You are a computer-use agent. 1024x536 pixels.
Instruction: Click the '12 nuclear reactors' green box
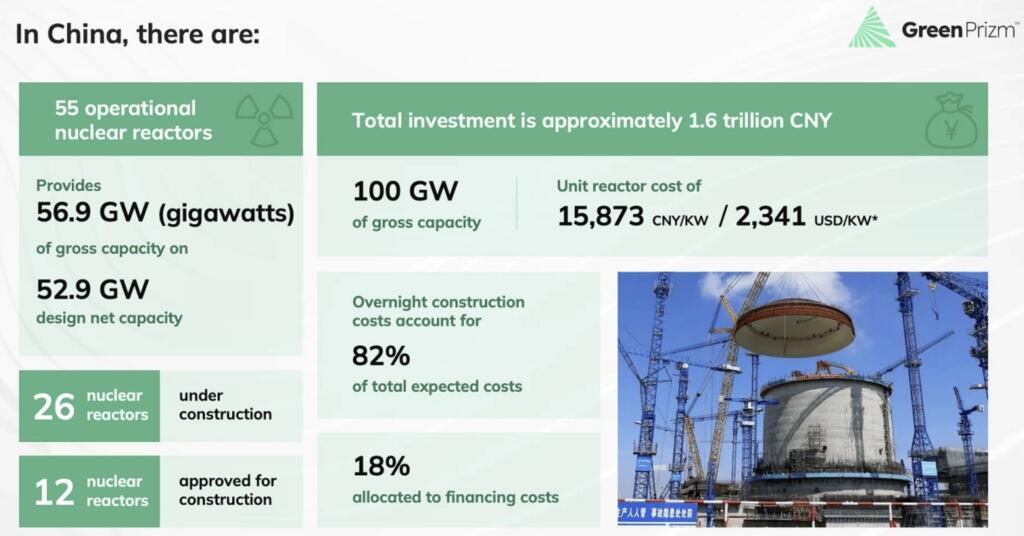pyautogui.click(x=89, y=491)
